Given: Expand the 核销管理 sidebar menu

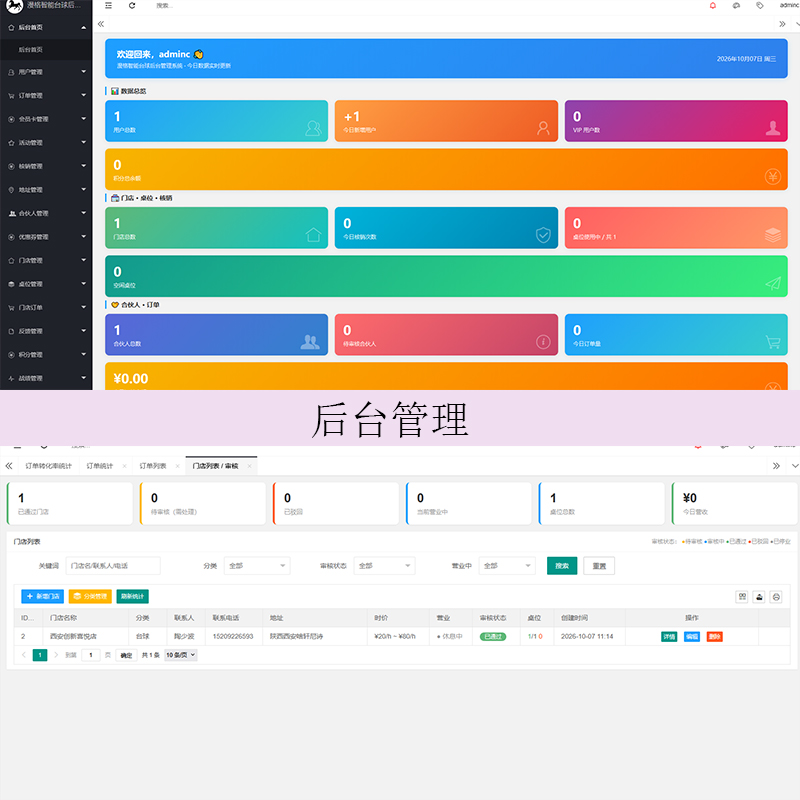Looking at the screenshot, I should [84, 166].
